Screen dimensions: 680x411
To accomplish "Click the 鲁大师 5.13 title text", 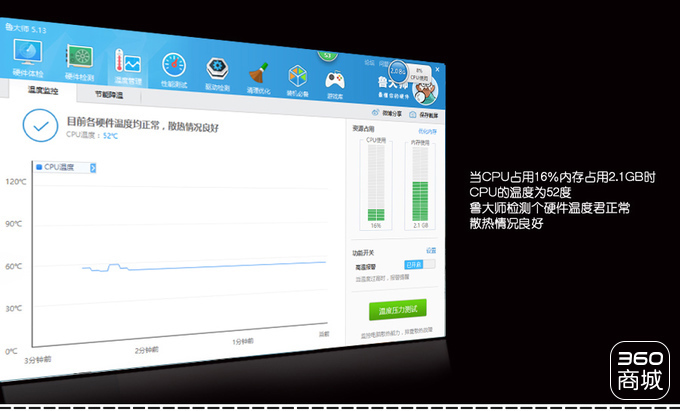I will 26,28.
